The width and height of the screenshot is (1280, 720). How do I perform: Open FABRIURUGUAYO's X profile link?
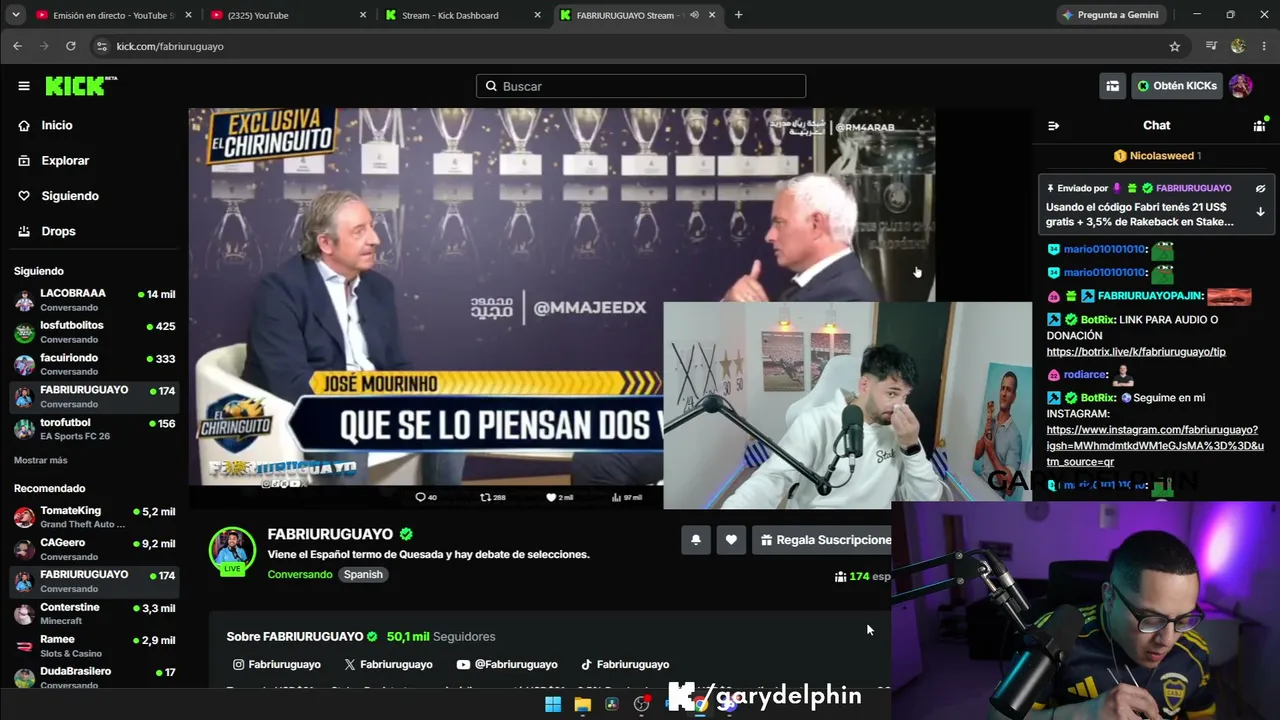pyautogui.click(x=388, y=664)
